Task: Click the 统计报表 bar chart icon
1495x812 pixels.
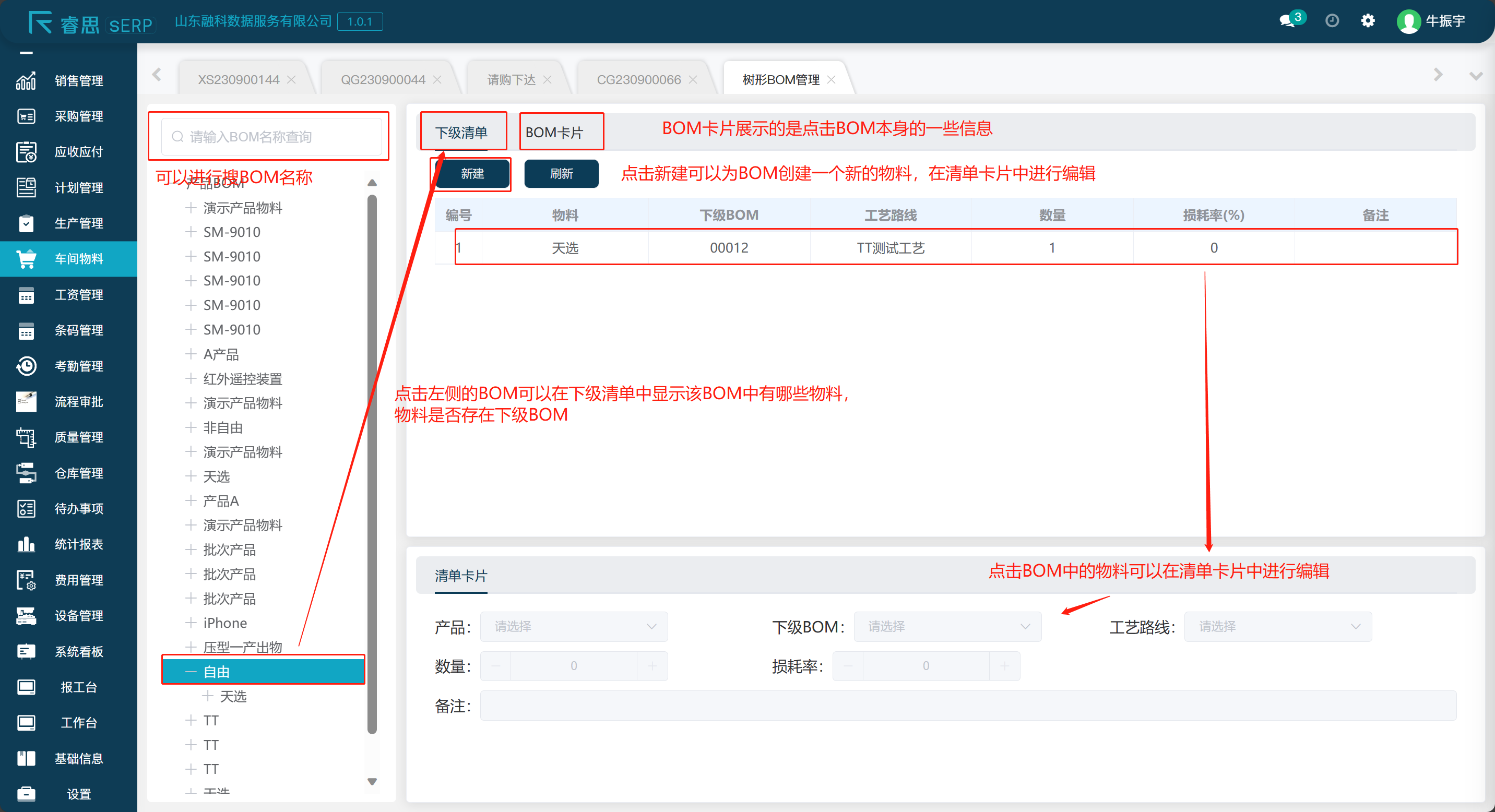Action: [x=26, y=544]
